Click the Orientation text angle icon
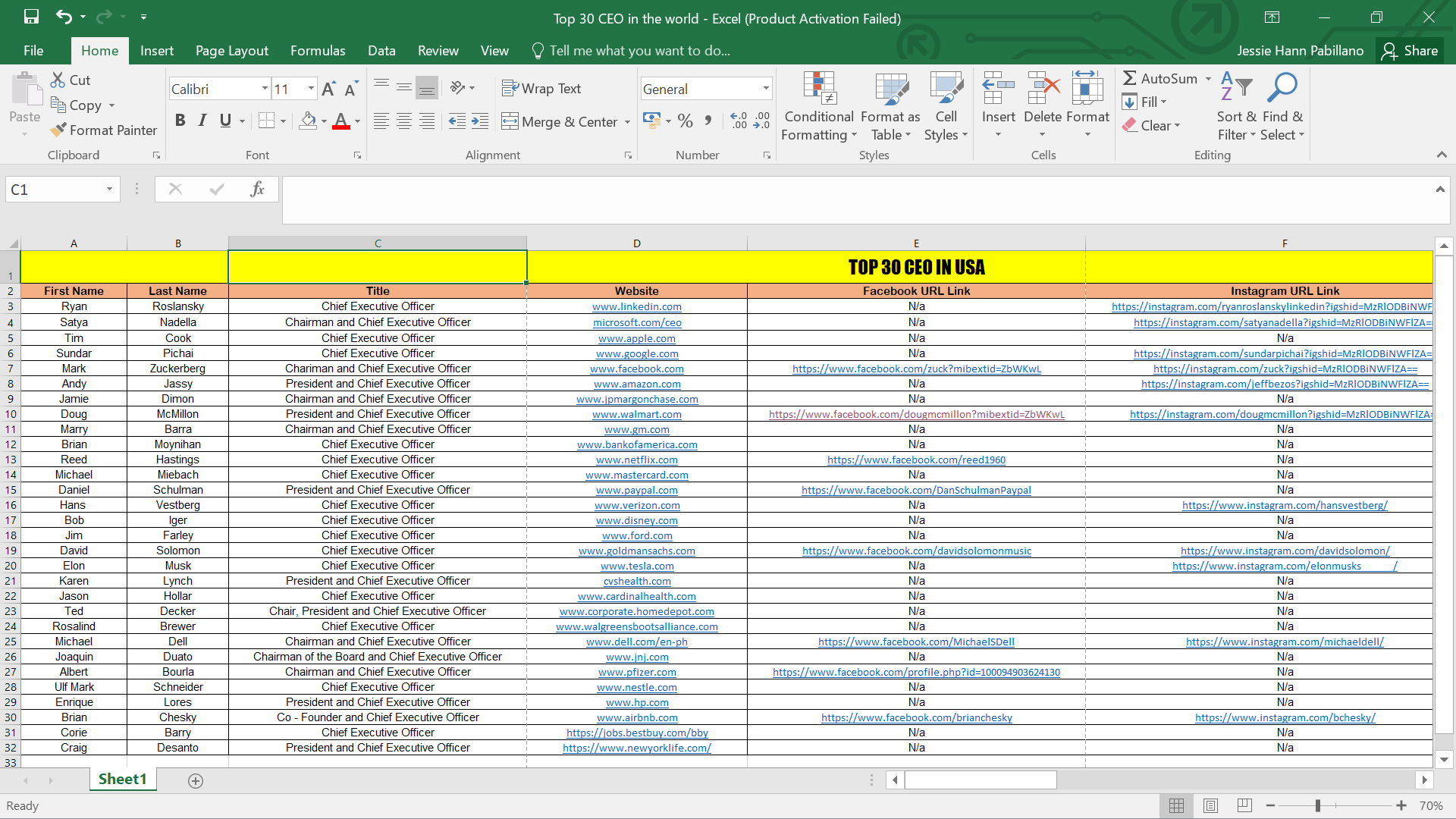Image resolution: width=1456 pixels, height=819 pixels. (x=457, y=87)
